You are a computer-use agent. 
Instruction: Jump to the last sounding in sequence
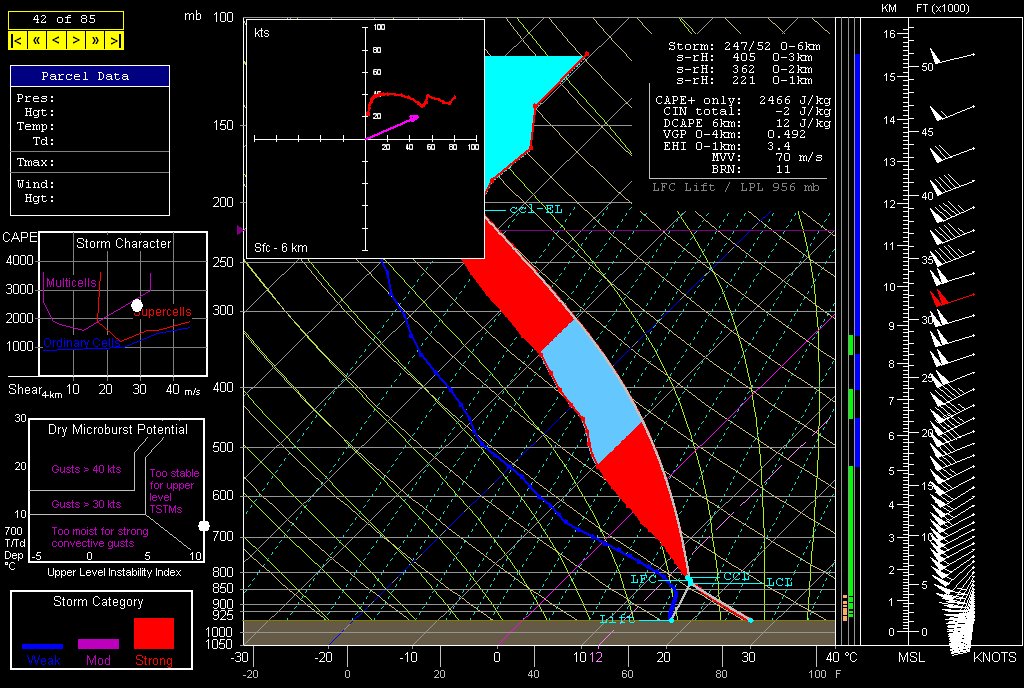[x=115, y=40]
